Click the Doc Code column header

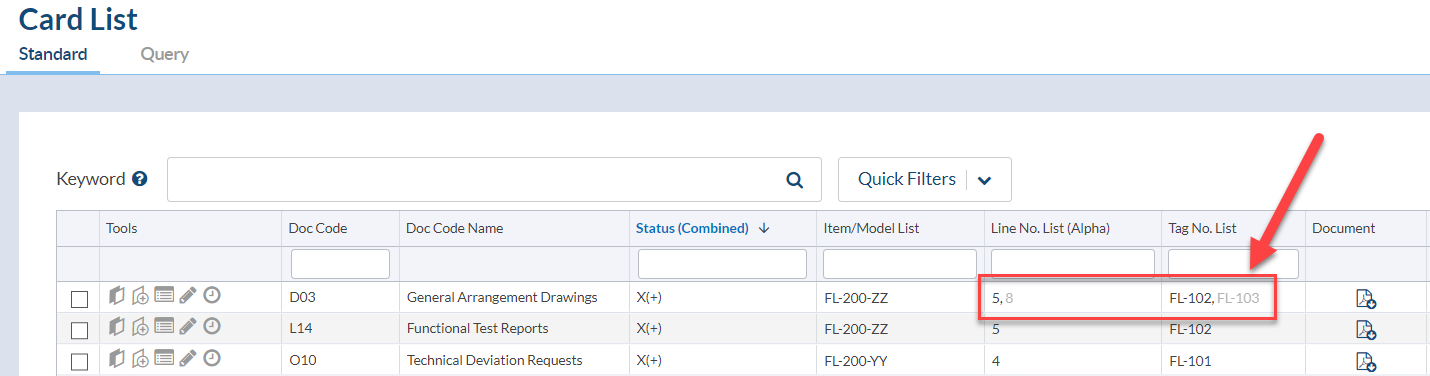[x=317, y=228]
